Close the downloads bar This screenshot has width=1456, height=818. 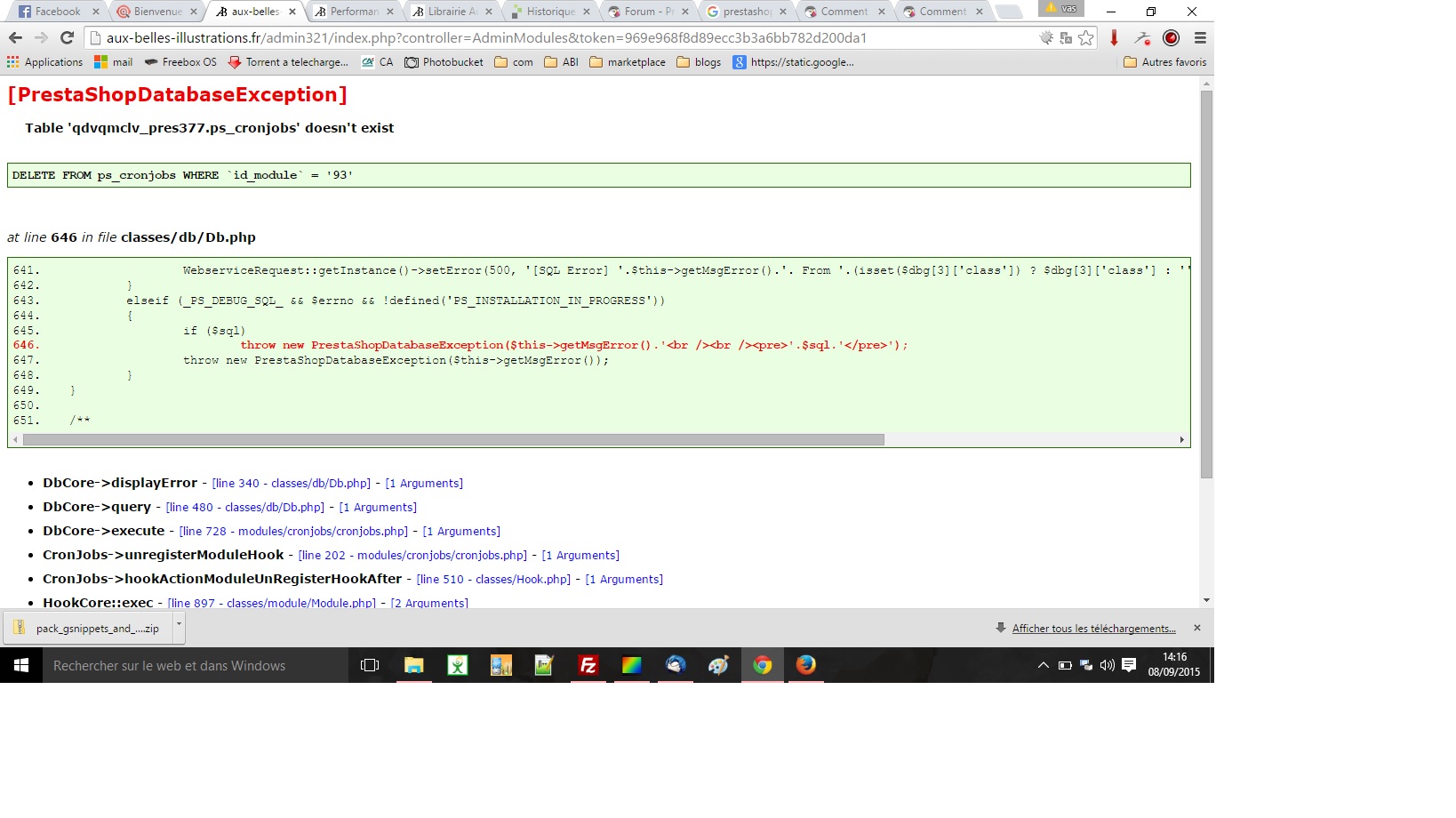tap(1197, 628)
